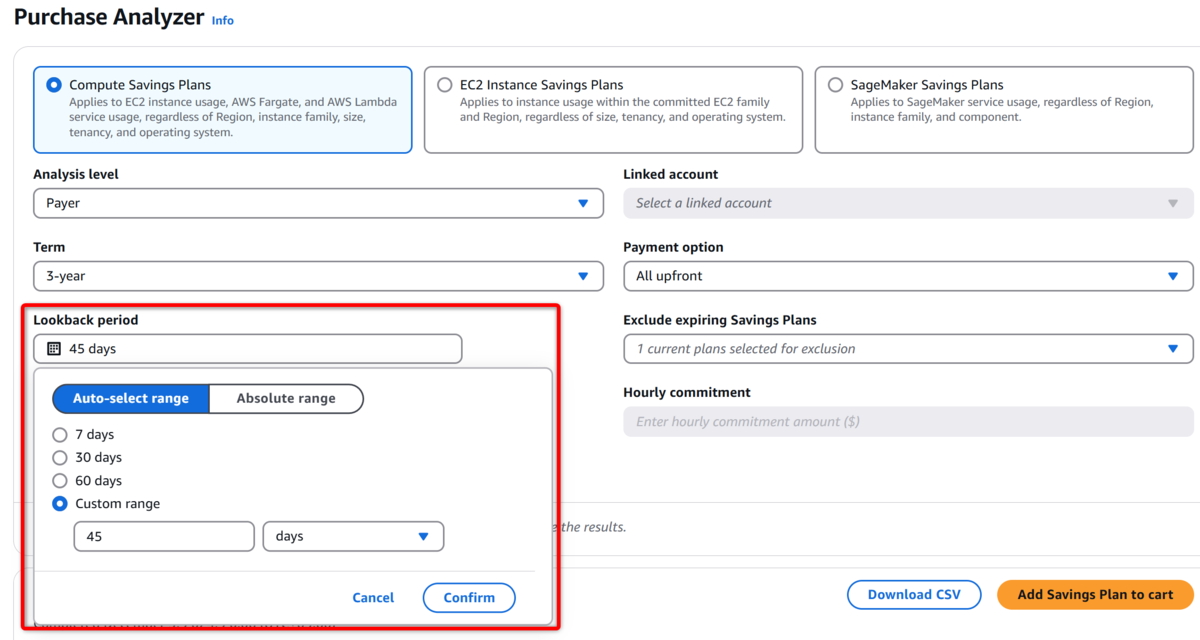The height and width of the screenshot is (640, 1200).
Task: Choose the Custom range radio option
Action: point(60,504)
